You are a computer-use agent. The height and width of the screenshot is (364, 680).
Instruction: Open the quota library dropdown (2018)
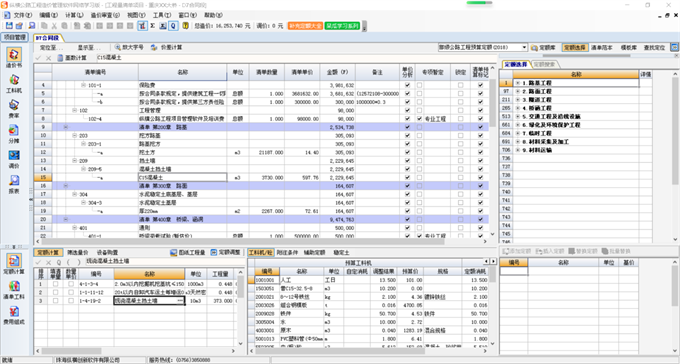click(524, 47)
